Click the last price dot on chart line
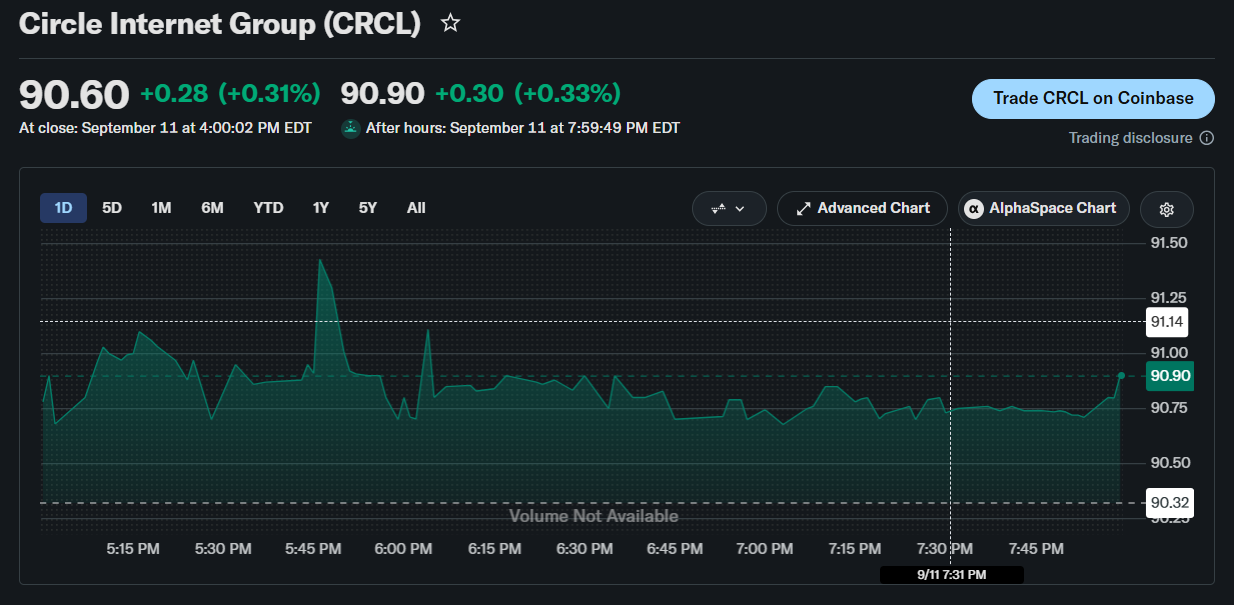 point(1121,376)
